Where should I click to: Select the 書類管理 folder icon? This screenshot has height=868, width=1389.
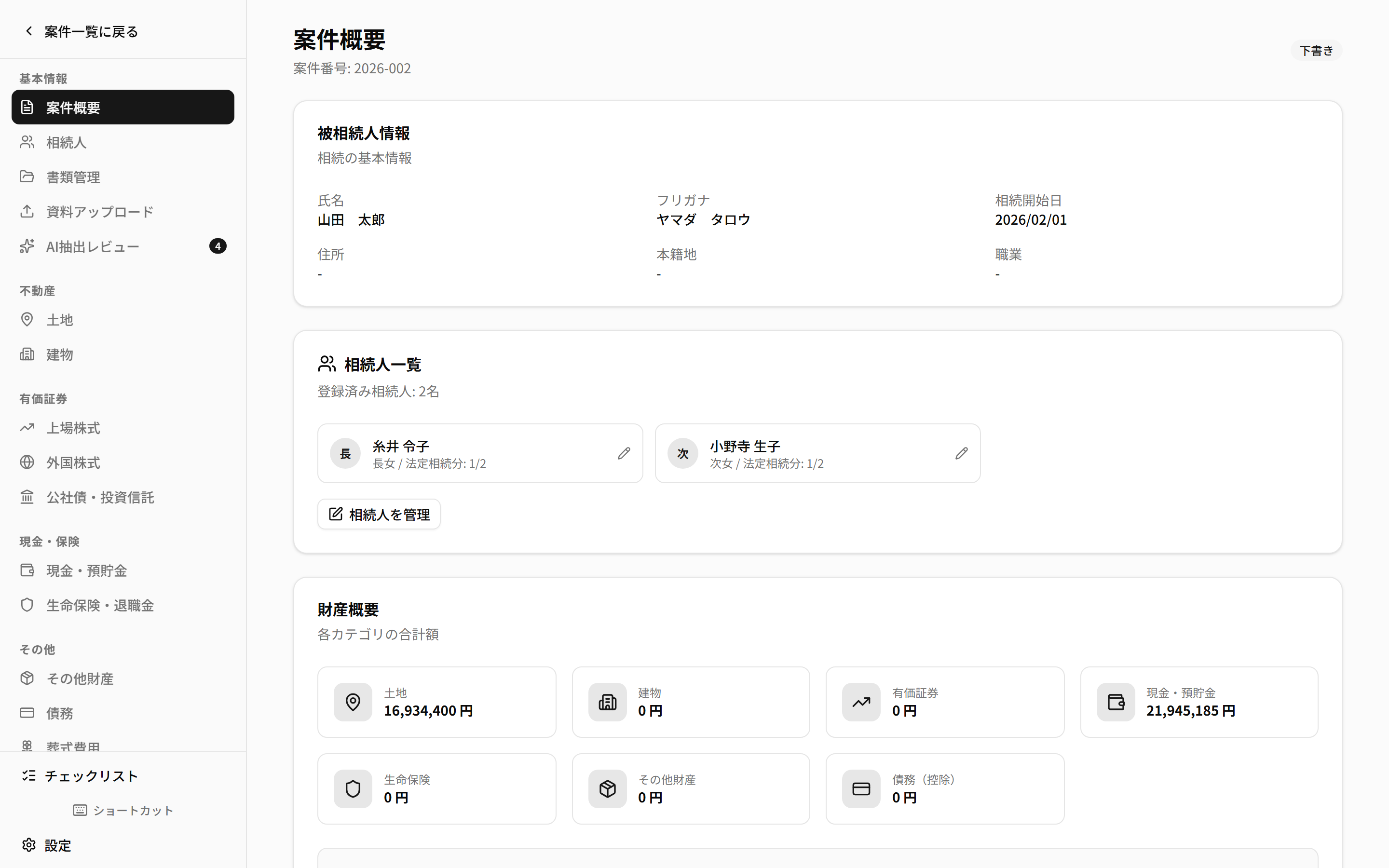(27, 176)
